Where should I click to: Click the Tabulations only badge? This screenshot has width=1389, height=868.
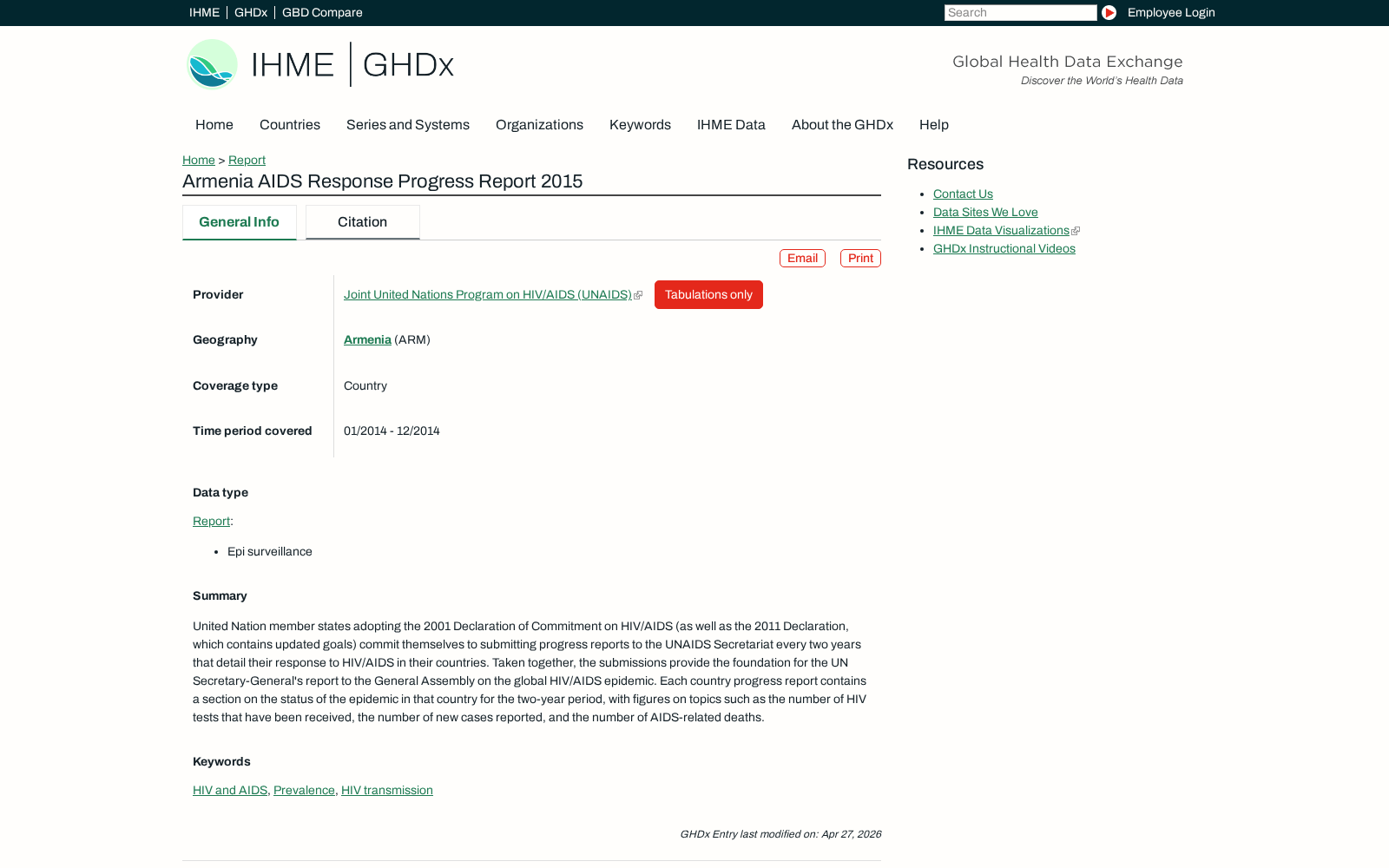click(708, 294)
